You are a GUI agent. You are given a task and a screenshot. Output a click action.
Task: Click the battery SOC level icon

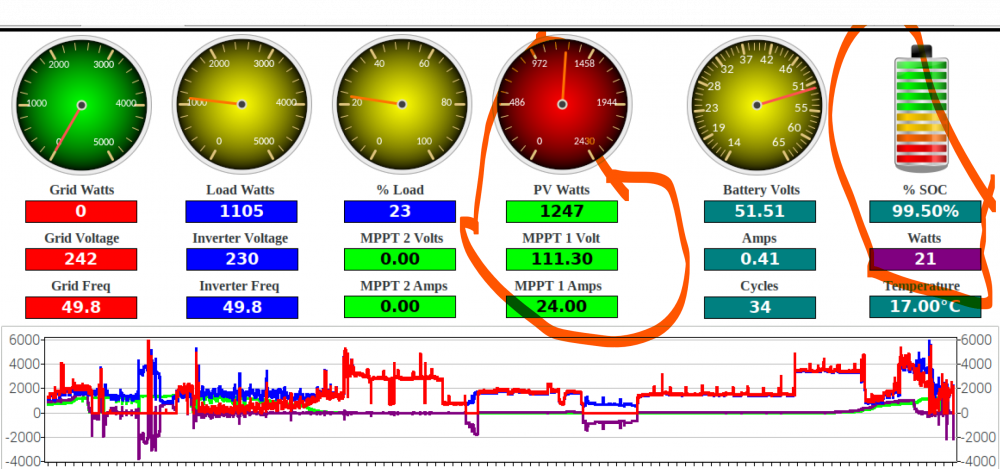[921, 108]
